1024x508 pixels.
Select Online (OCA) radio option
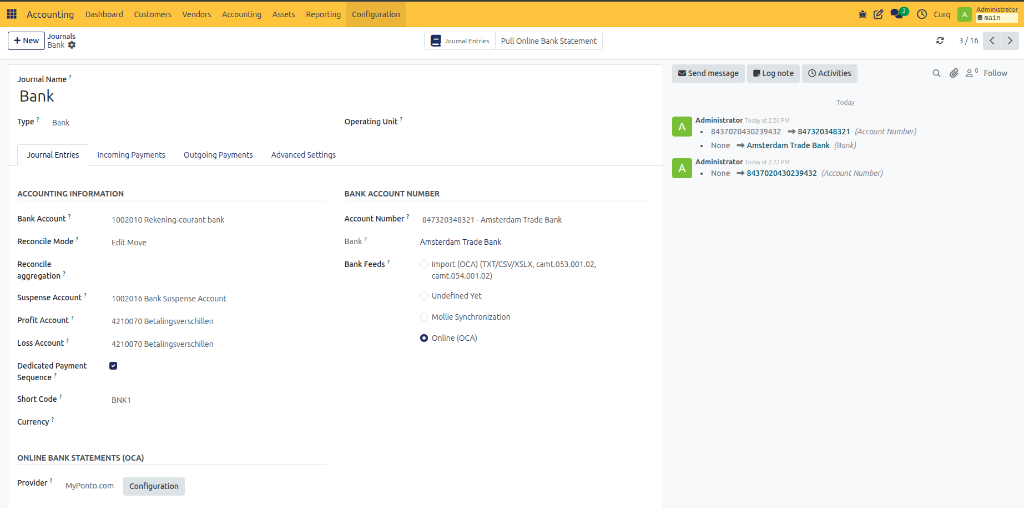pos(424,338)
